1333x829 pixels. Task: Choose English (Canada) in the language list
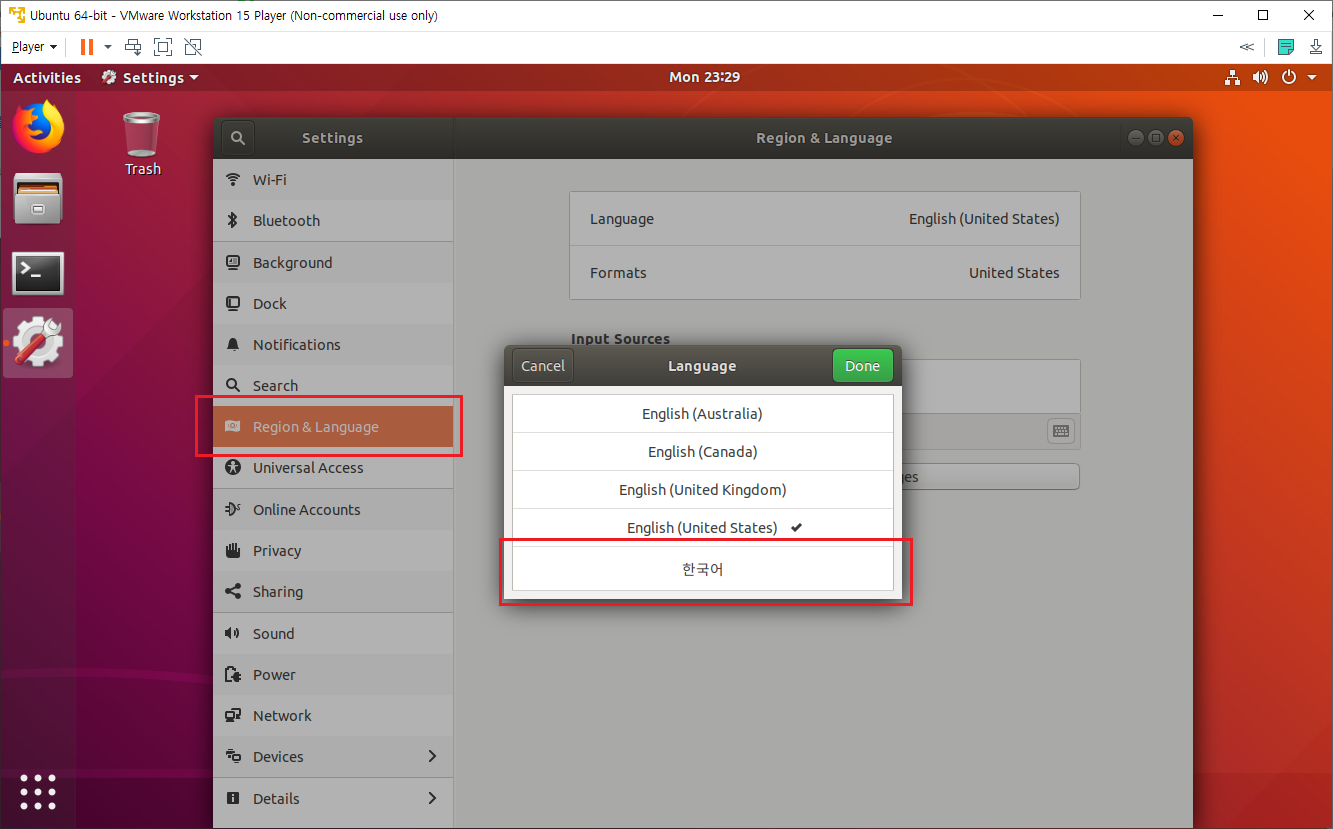[702, 452]
